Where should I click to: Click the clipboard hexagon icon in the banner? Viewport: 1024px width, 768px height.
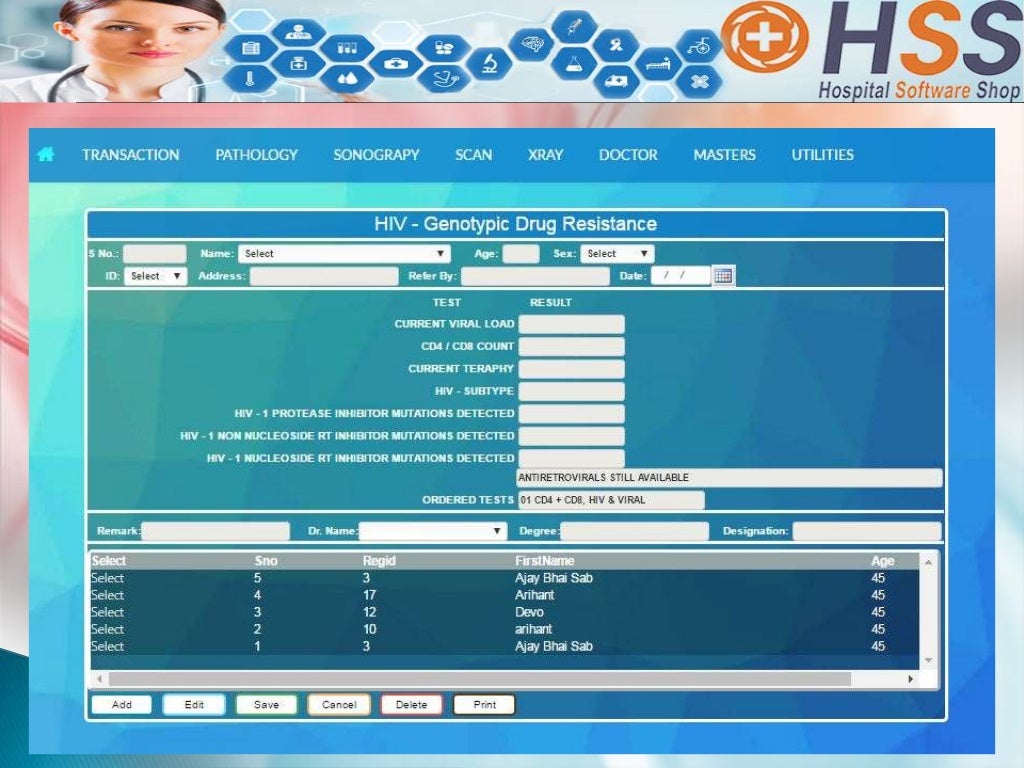click(x=251, y=48)
